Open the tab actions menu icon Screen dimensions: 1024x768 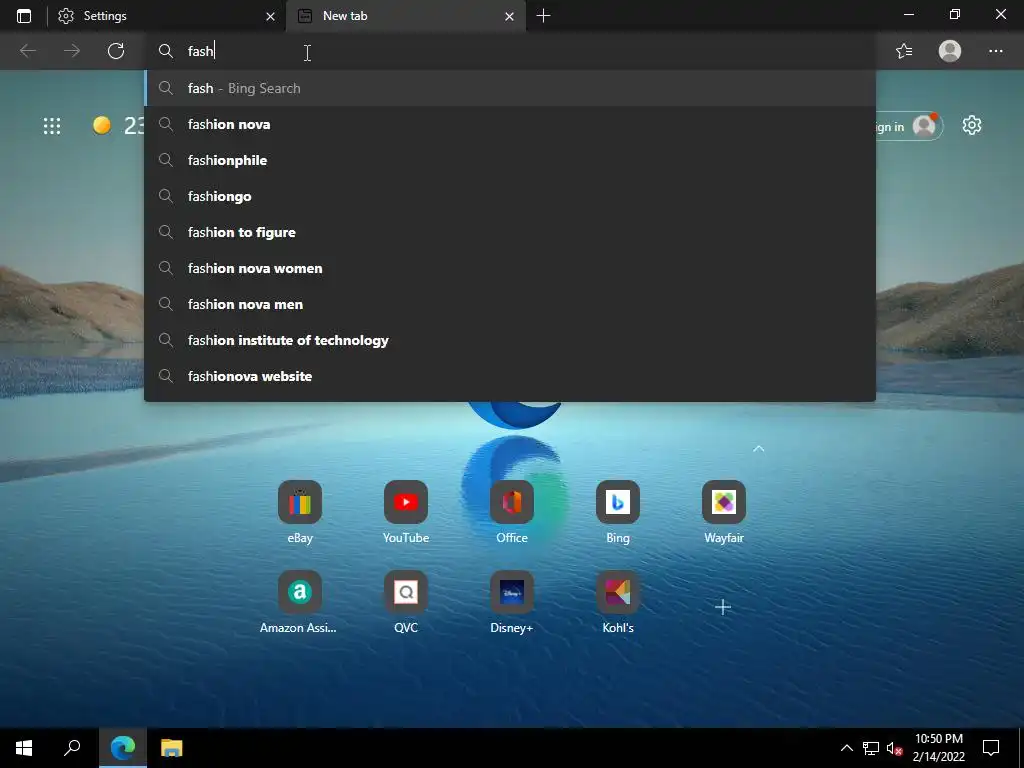click(x=24, y=16)
